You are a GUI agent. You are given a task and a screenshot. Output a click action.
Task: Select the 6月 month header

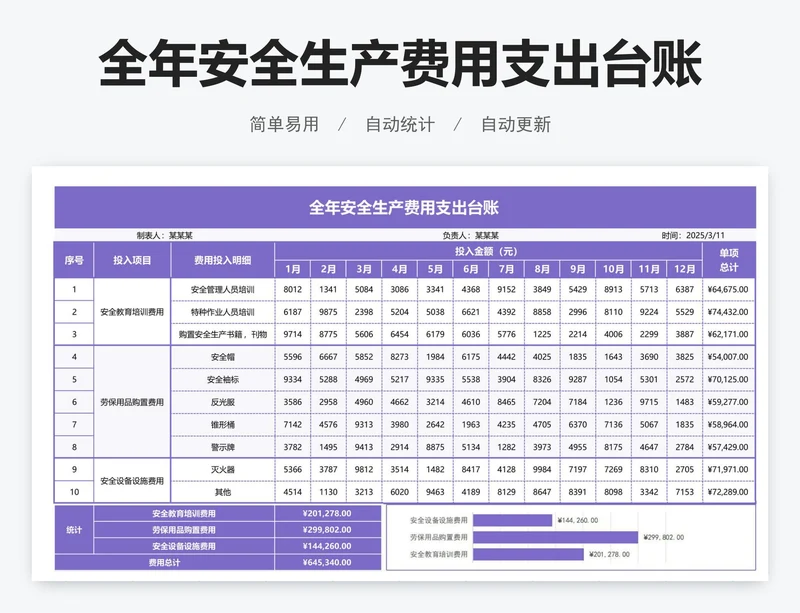[x=470, y=269]
